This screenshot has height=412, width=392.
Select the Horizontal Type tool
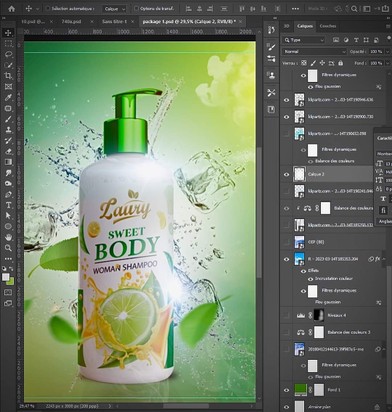(x=8, y=205)
